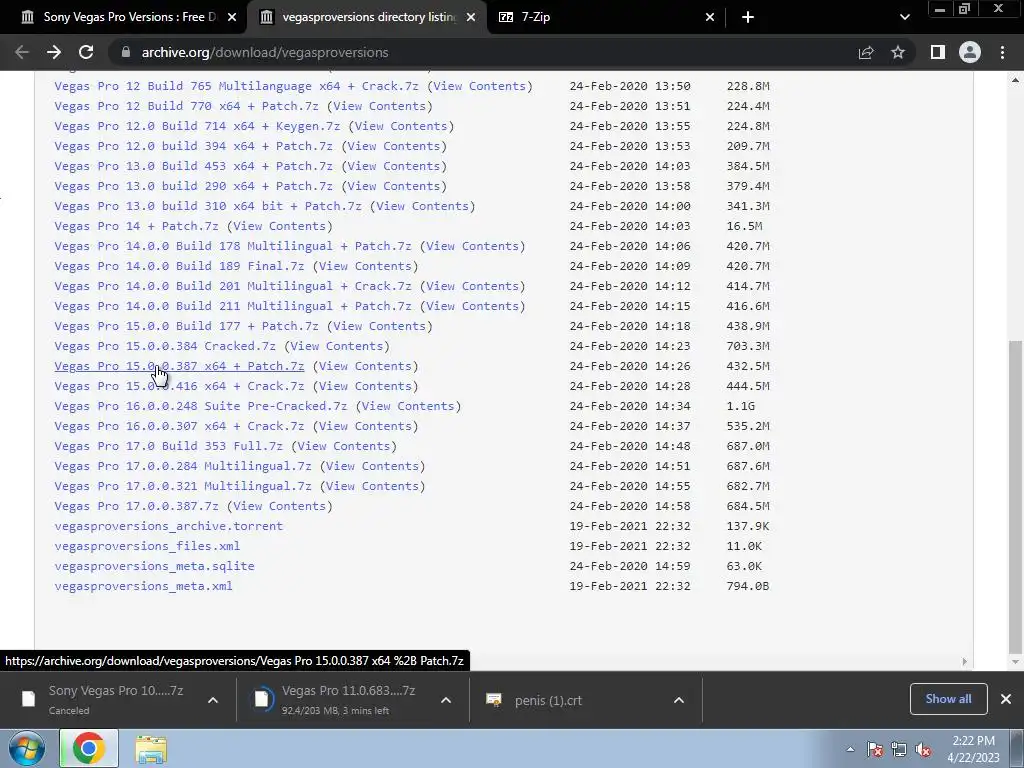This screenshot has width=1024, height=768.
Task: Click the vertical page scrollbar thumb
Action: [1015, 496]
